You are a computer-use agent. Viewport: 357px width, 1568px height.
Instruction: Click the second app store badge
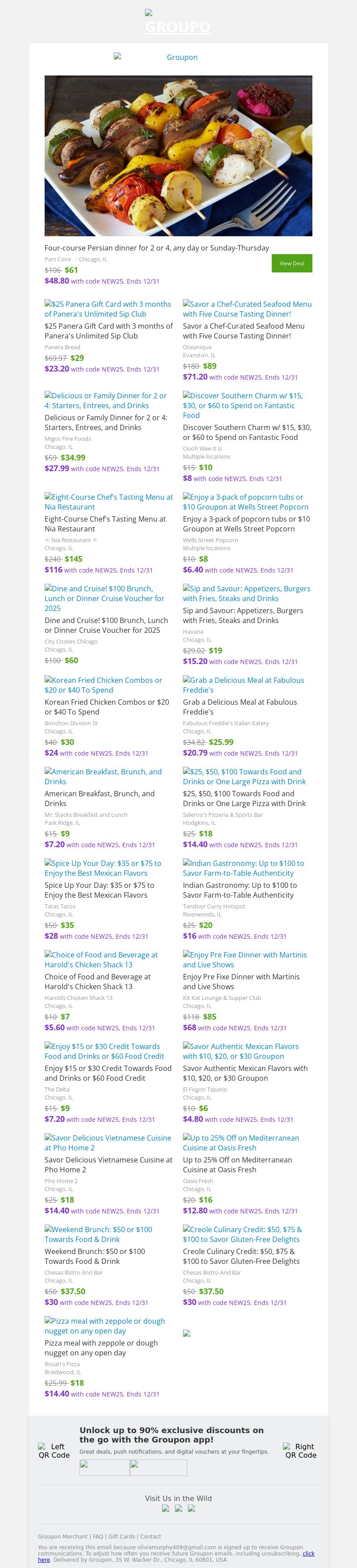click(x=158, y=1468)
